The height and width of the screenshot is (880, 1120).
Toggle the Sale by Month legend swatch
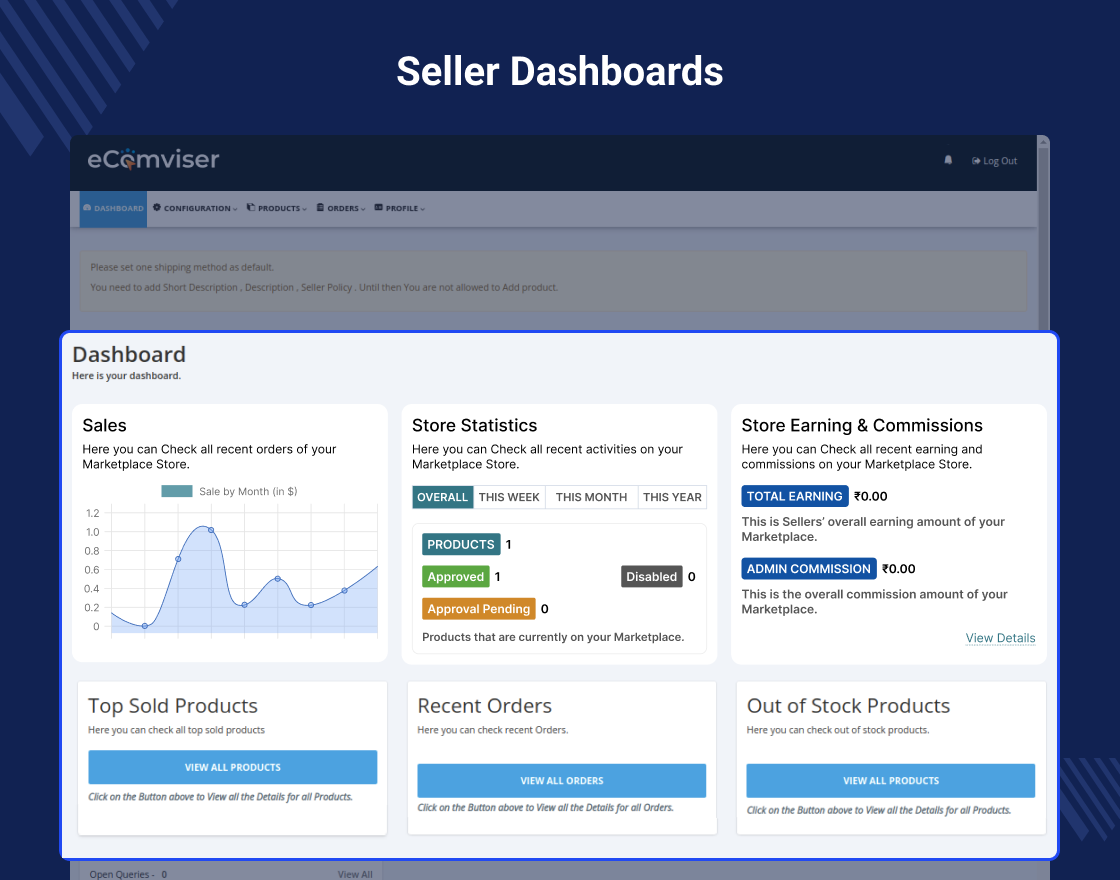[176, 491]
